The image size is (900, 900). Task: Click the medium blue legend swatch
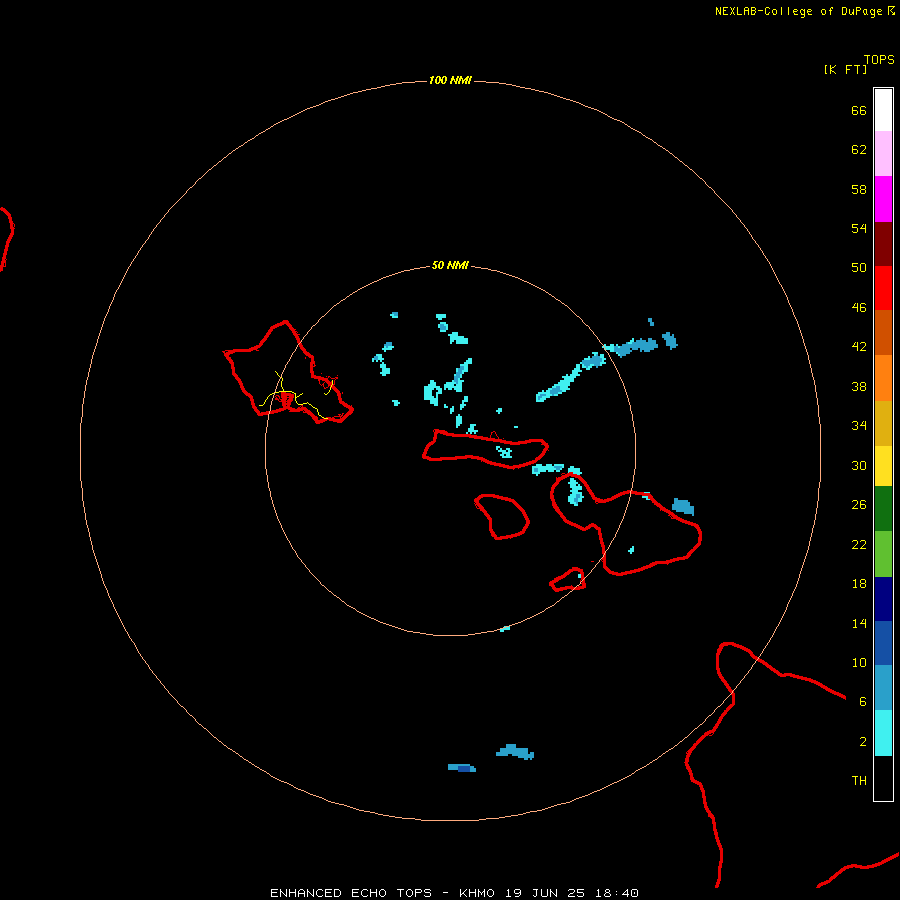click(883, 643)
